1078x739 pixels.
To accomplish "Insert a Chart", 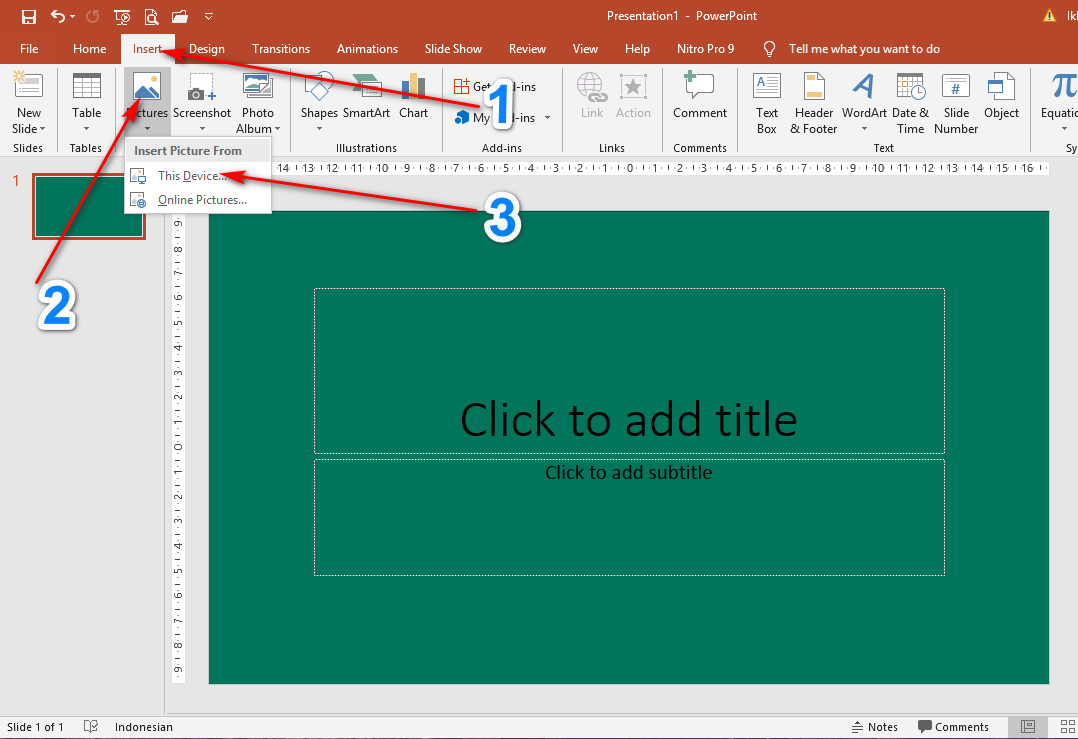I will pyautogui.click(x=413, y=95).
